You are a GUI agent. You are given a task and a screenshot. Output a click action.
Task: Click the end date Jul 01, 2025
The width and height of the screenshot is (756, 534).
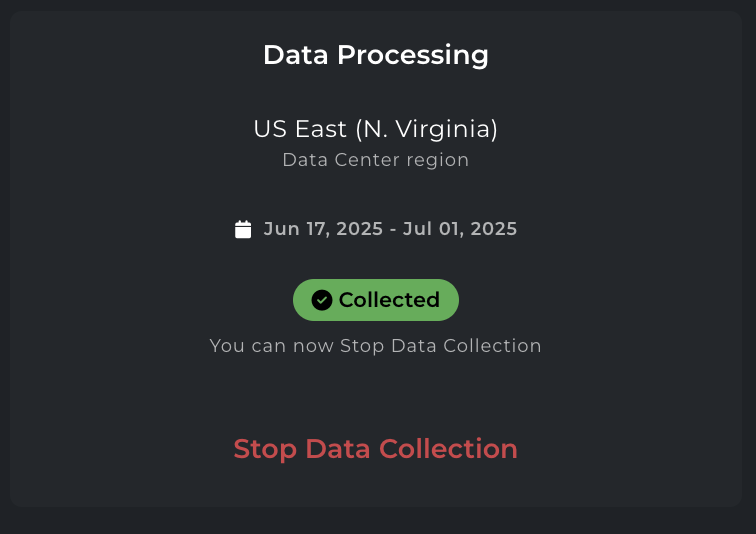pyautogui.click(x=459, y=229)
